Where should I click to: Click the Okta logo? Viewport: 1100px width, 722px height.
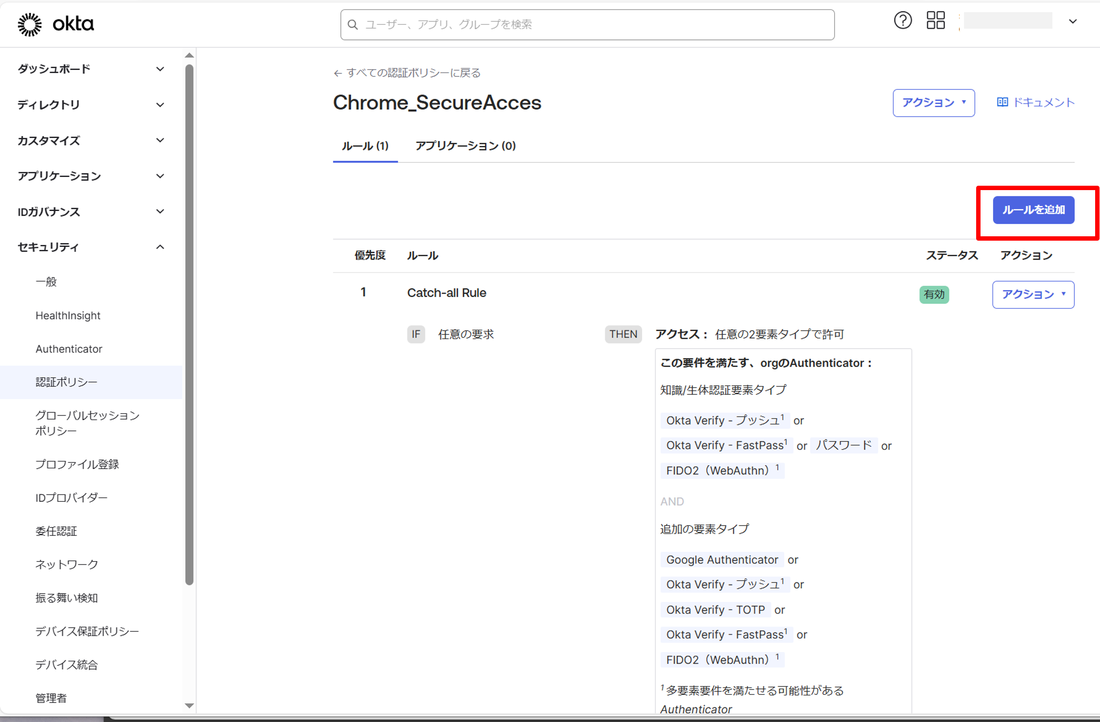pyautogui.click(x=55, y=25)
